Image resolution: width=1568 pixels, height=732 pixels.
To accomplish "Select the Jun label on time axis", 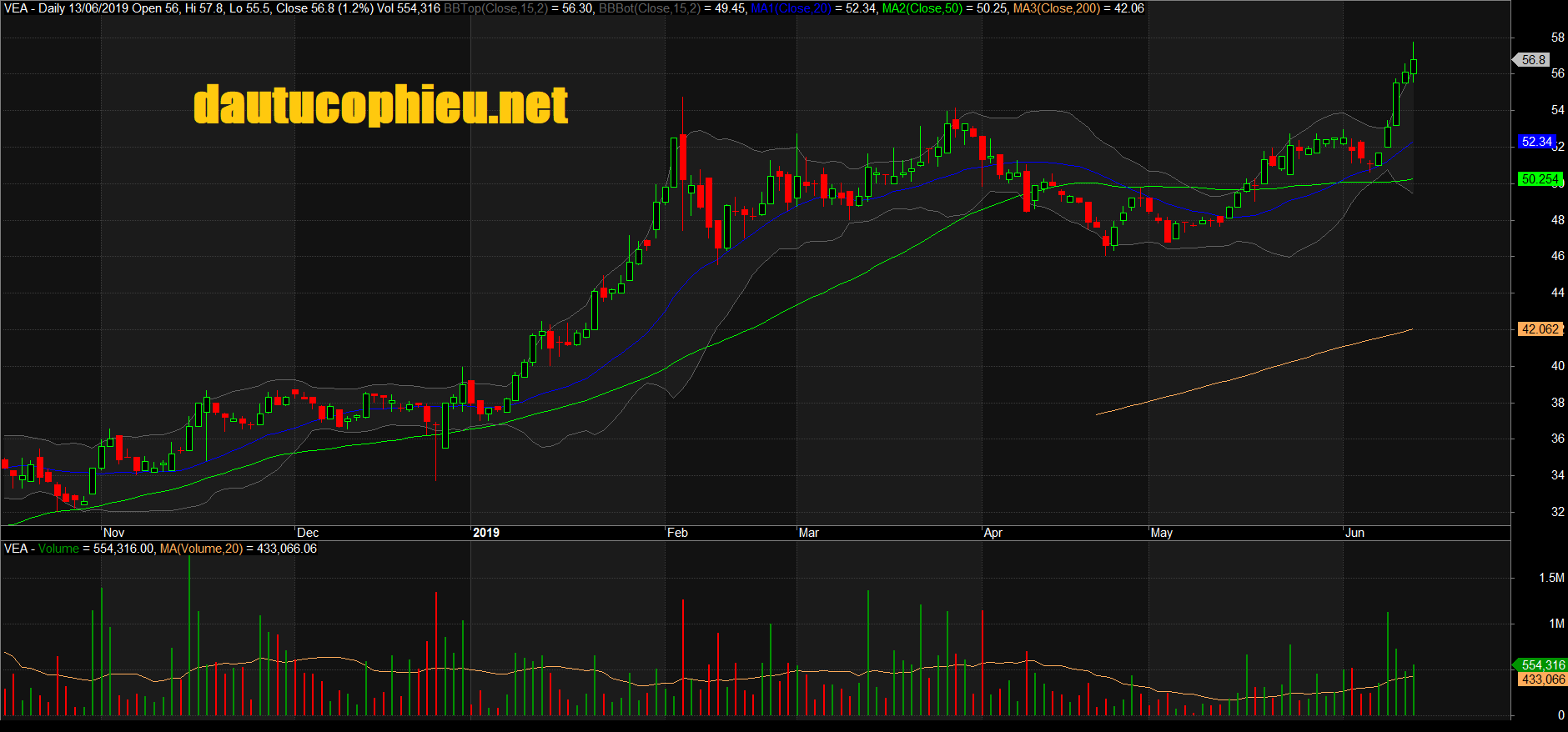I will click(x=1354, y=533).
